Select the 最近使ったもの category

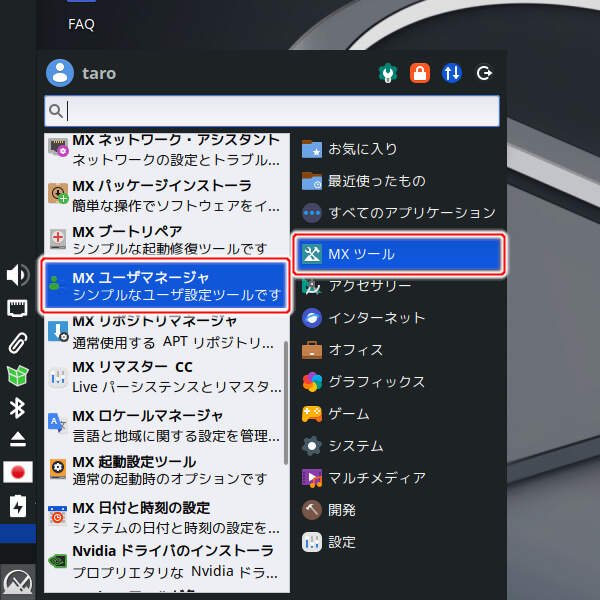[x=398, y=181]
